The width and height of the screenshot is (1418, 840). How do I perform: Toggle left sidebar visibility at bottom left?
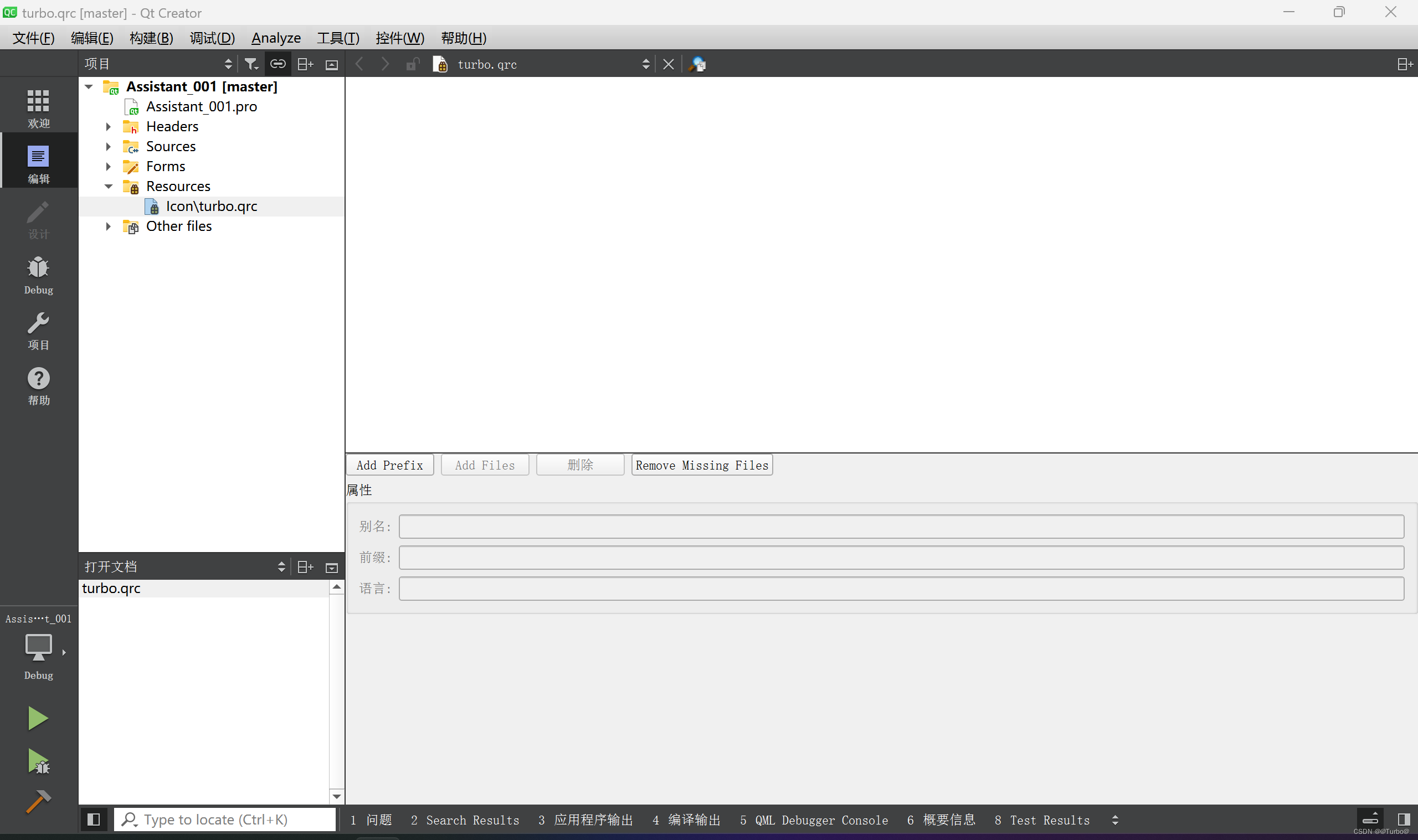94,819
